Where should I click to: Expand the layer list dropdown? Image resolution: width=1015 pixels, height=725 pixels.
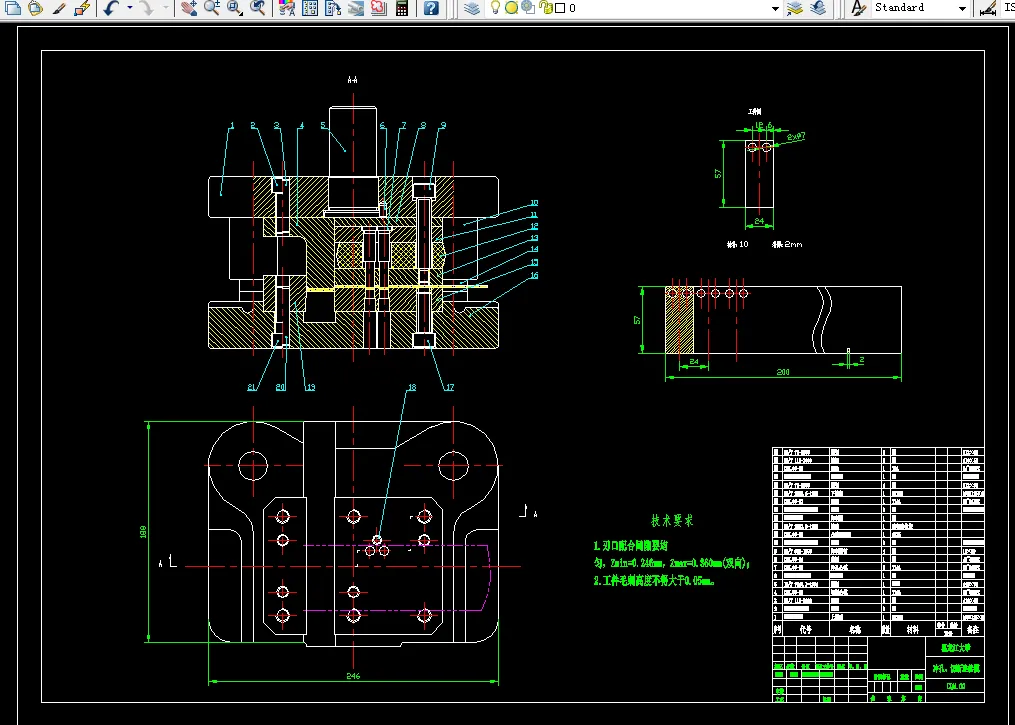[x=775, y=8]
